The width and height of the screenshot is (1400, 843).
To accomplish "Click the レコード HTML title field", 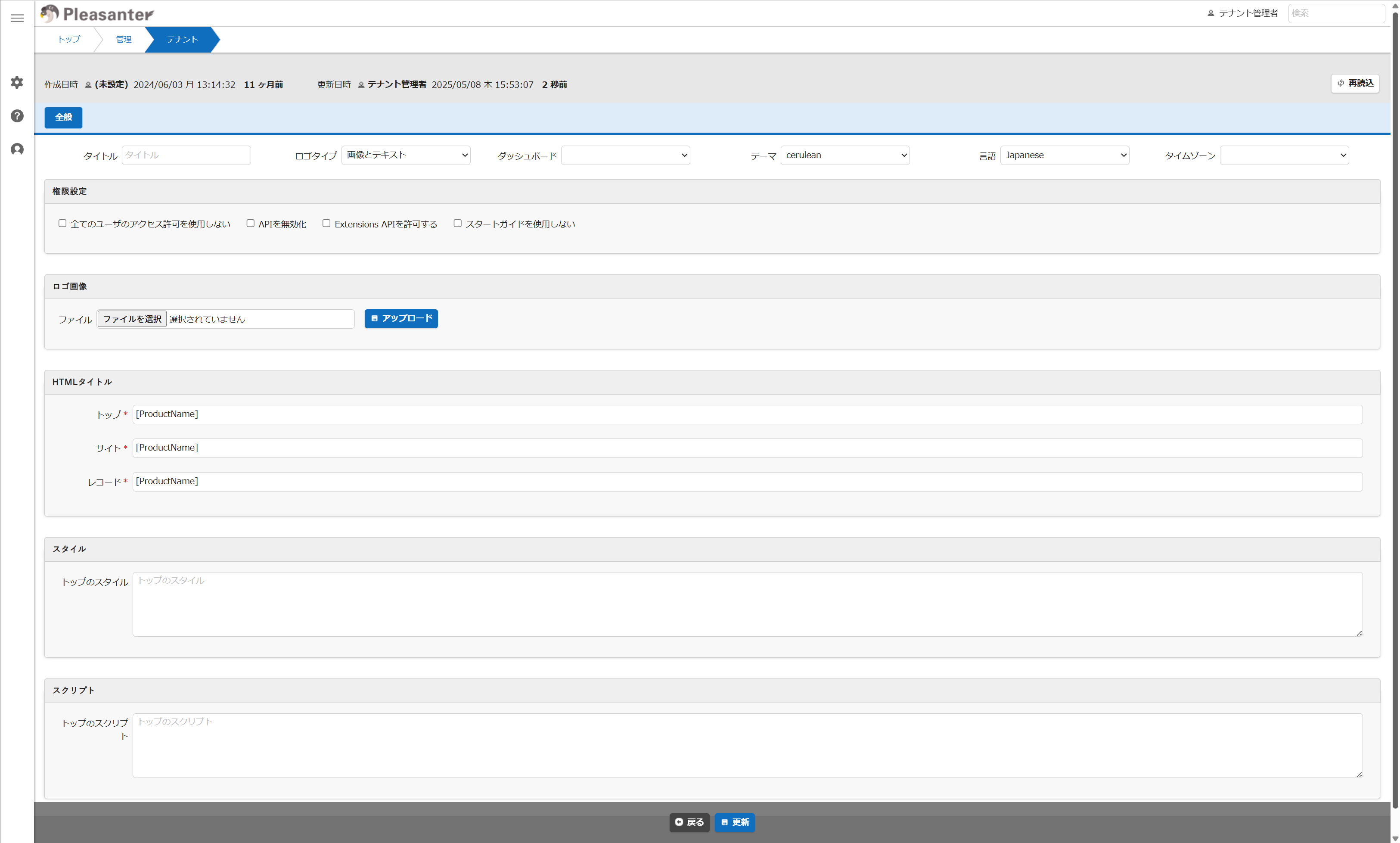I will click(x=747, y=482).
